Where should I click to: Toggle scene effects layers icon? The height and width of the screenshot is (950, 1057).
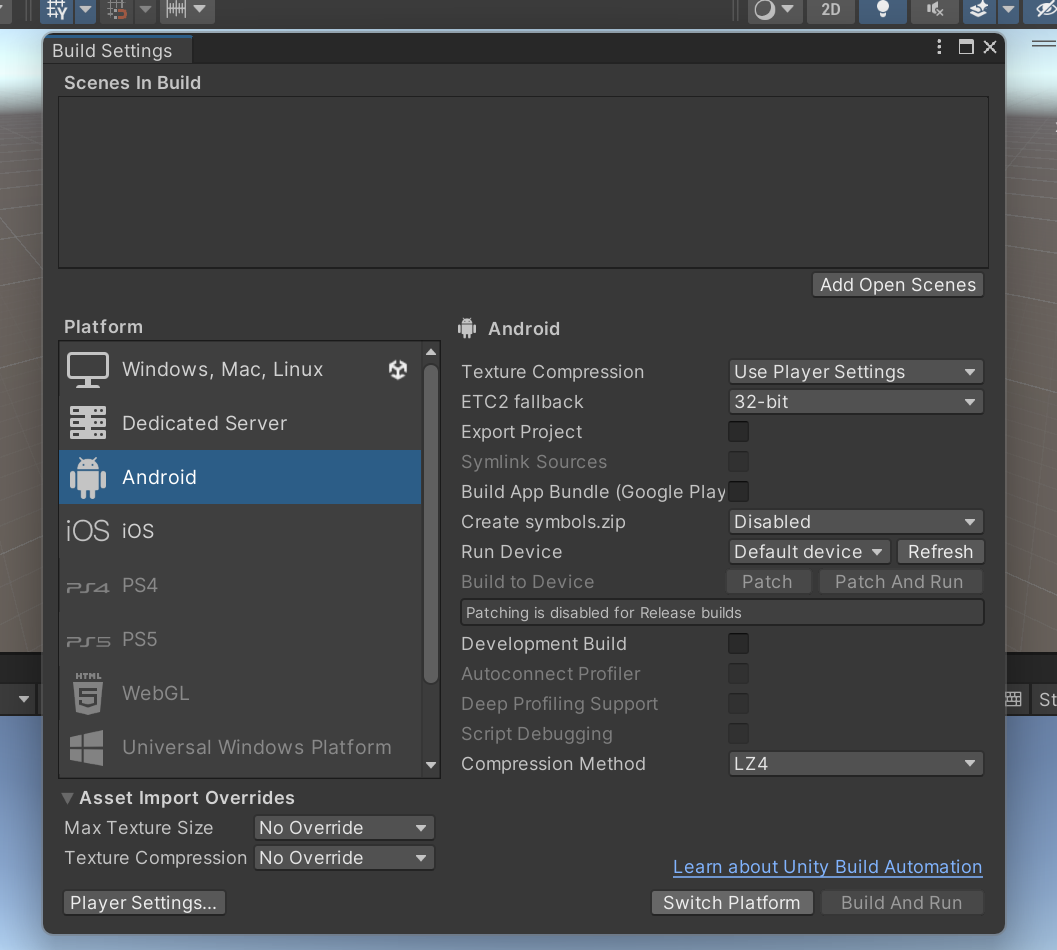pos(979,10)
